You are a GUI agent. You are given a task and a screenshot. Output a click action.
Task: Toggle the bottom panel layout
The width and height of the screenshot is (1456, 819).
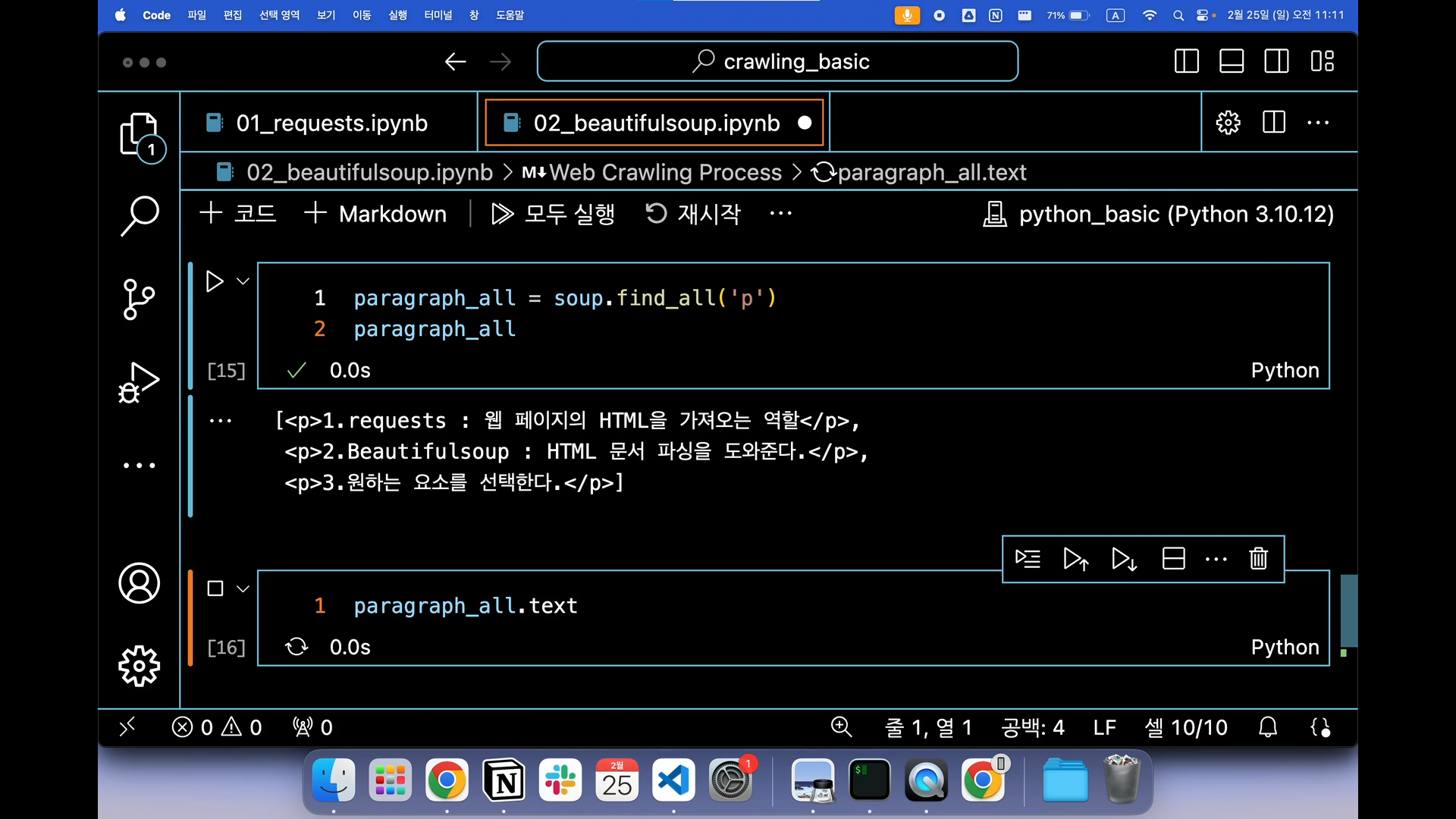point(1231,61)
